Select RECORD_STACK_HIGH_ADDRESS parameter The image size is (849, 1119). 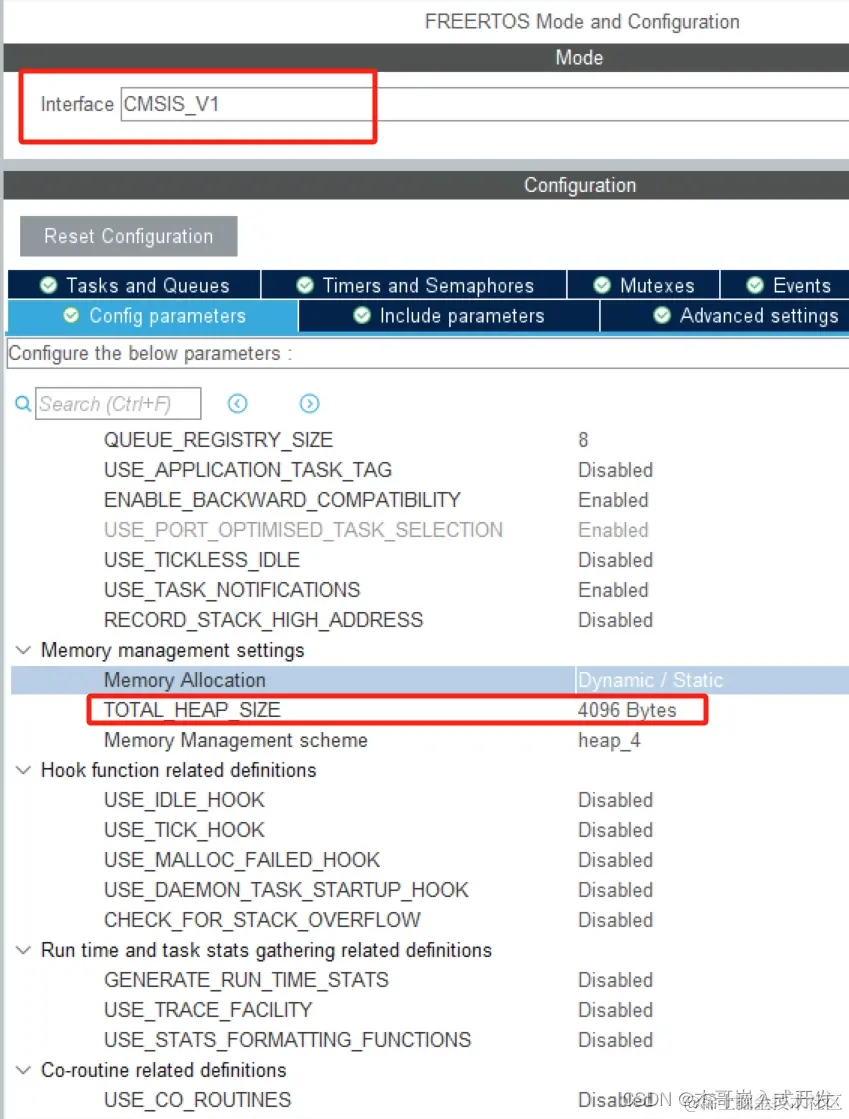pos(263,619)
